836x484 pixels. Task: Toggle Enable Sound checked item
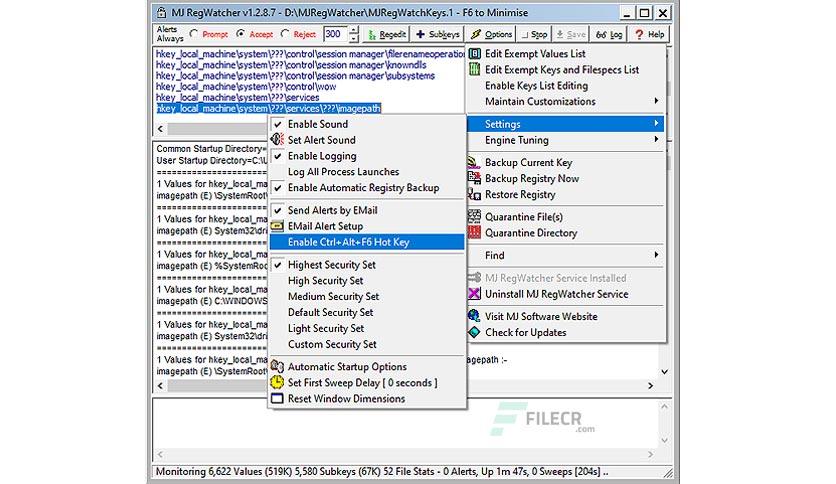(x=367, y=124)
